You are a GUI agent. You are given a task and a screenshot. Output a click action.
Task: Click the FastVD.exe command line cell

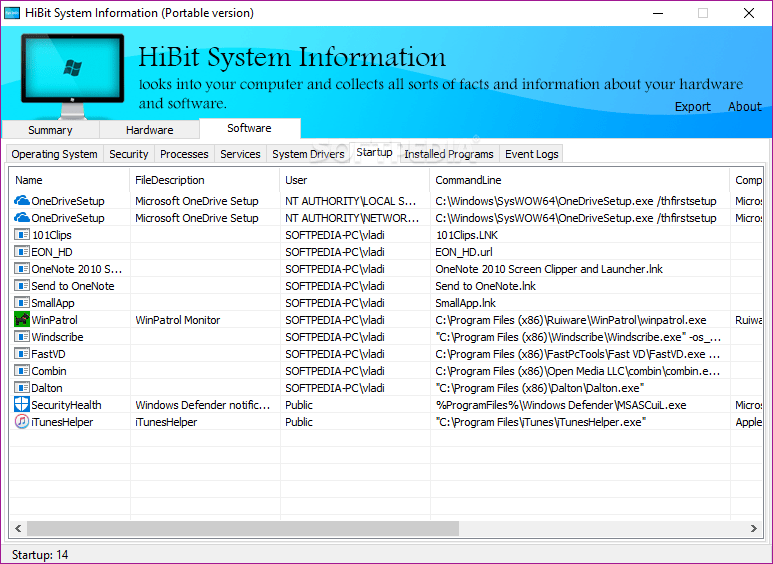point(578,354)
